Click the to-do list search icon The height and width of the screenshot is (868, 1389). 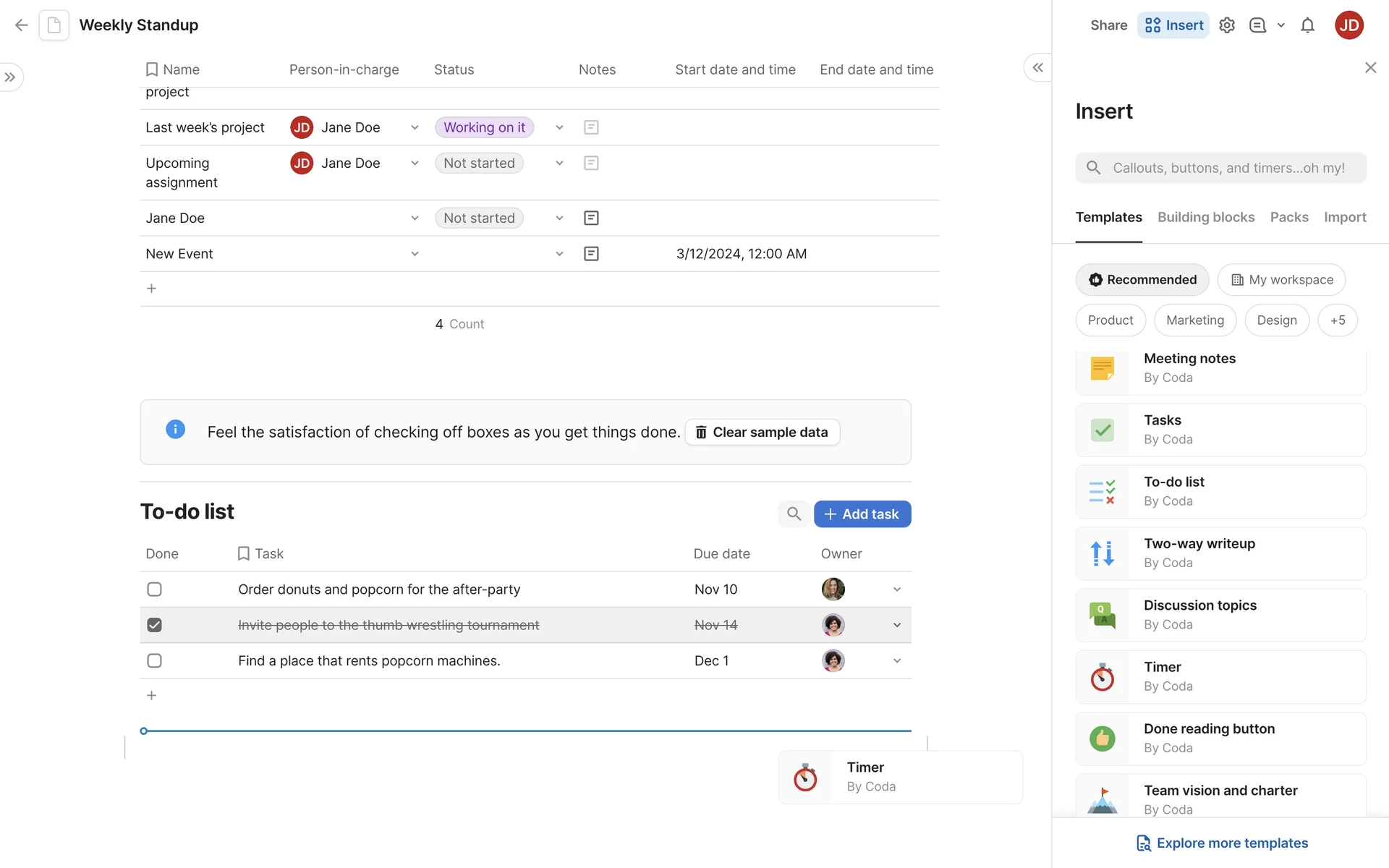(794, 514)
